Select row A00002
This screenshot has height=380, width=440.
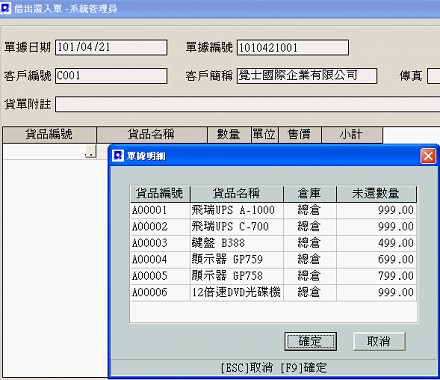[x=273, y=227]
